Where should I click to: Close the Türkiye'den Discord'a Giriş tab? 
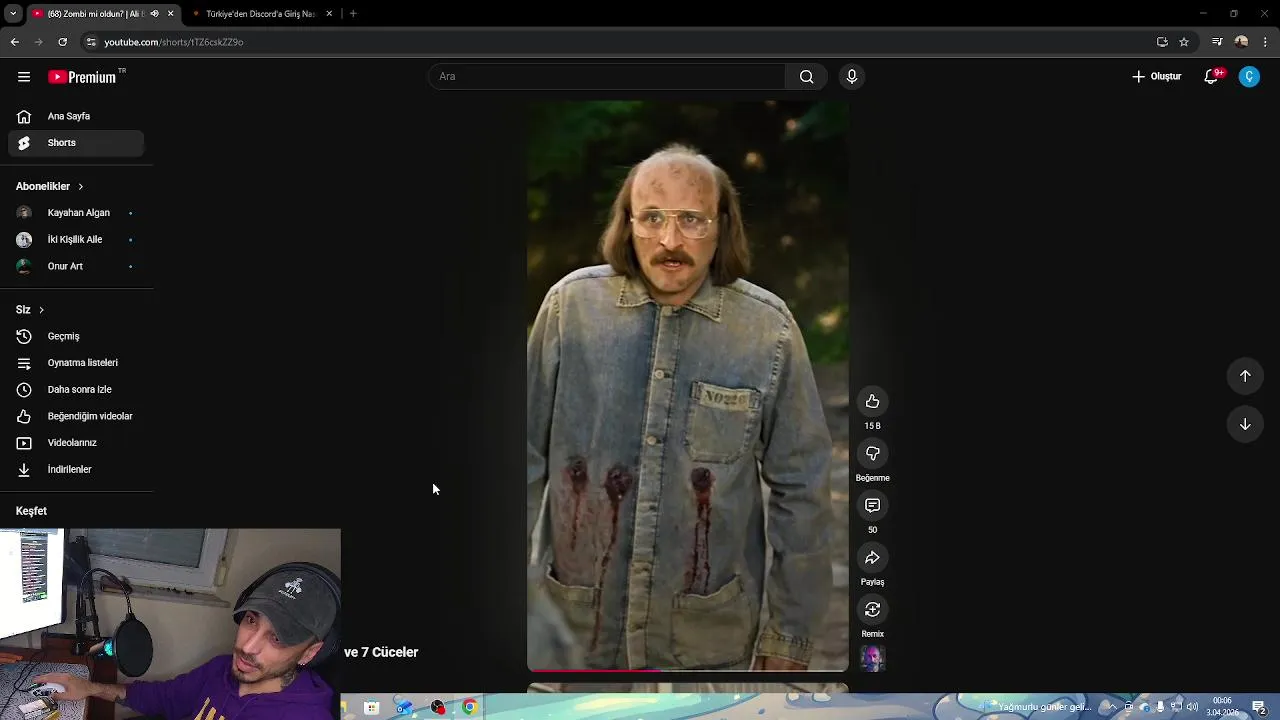tap(329, 14)
